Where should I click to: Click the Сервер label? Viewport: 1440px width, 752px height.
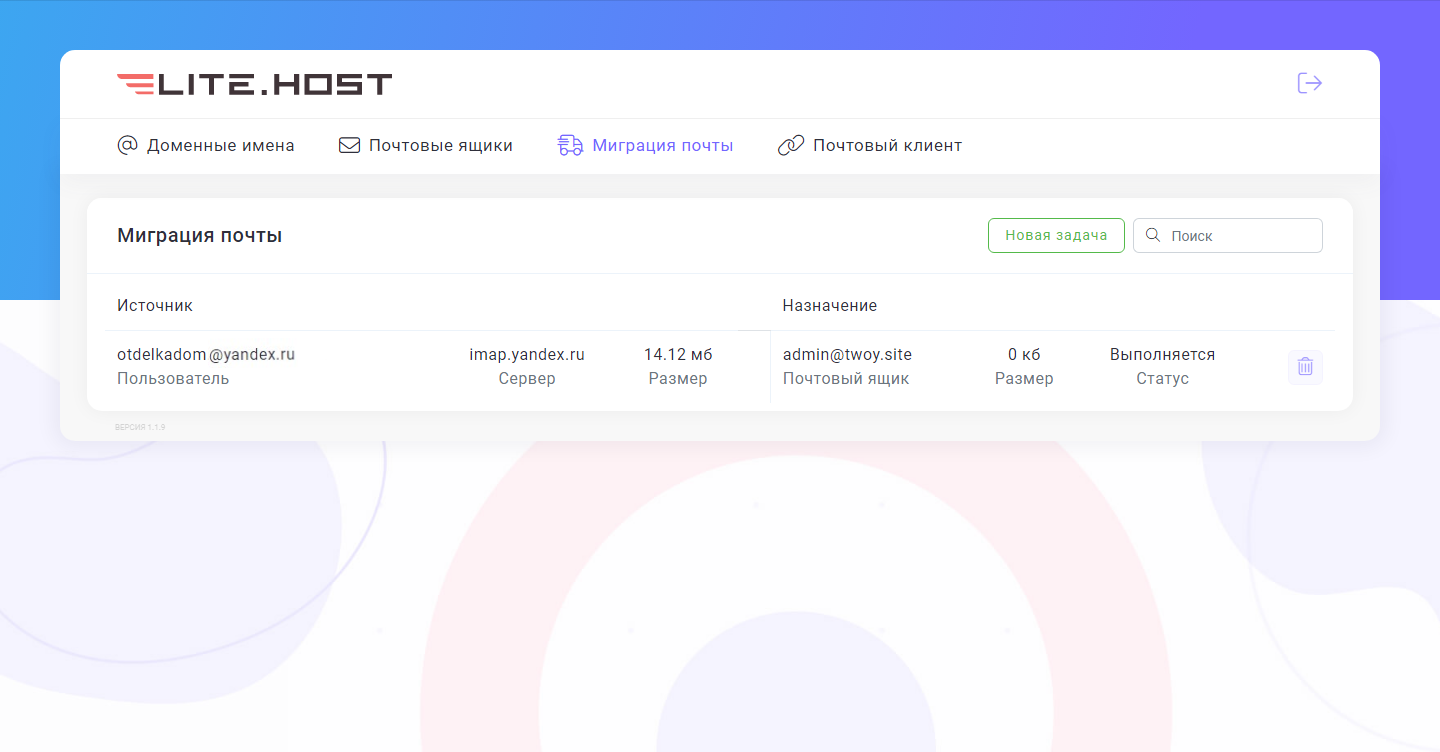coord(527,379)
